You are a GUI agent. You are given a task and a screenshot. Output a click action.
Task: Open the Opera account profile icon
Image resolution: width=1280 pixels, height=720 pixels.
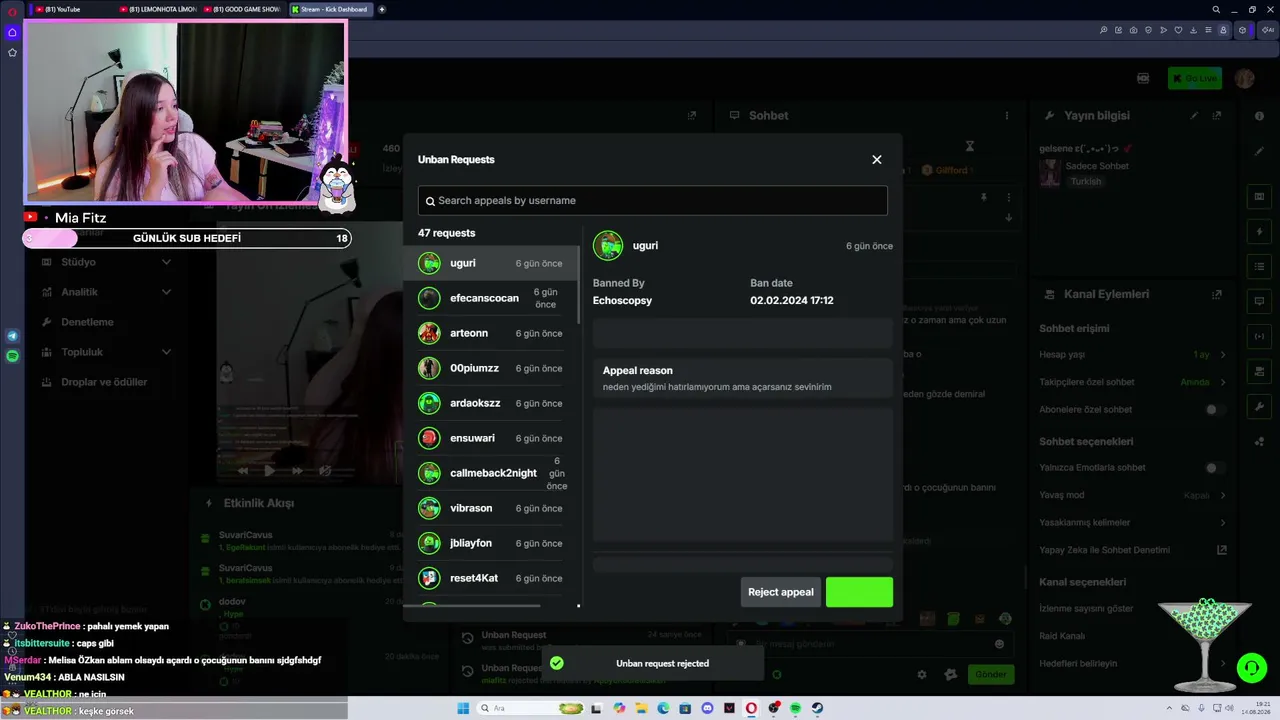[x=1223, y=30]
